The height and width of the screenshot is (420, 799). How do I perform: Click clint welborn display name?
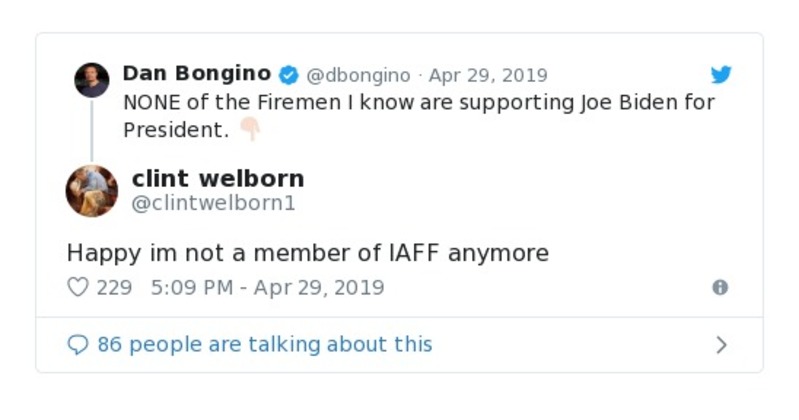(218, 179)
